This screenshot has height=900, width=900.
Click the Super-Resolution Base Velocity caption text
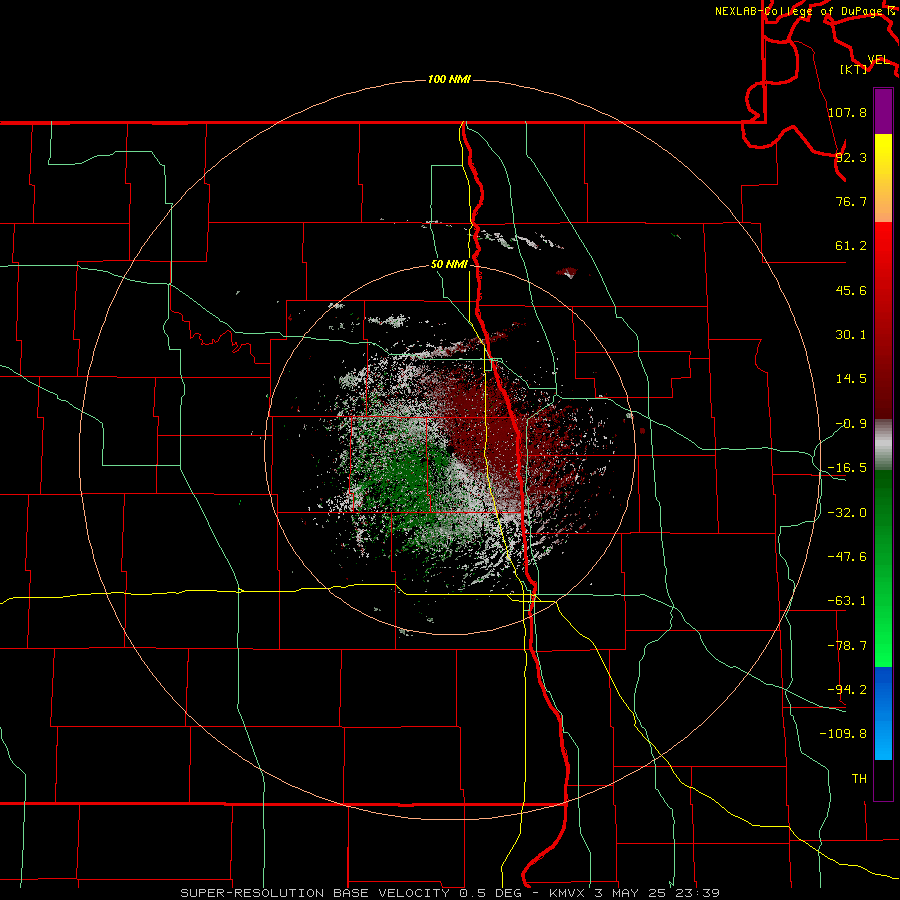pyautogui.click(x=450, y=893)
